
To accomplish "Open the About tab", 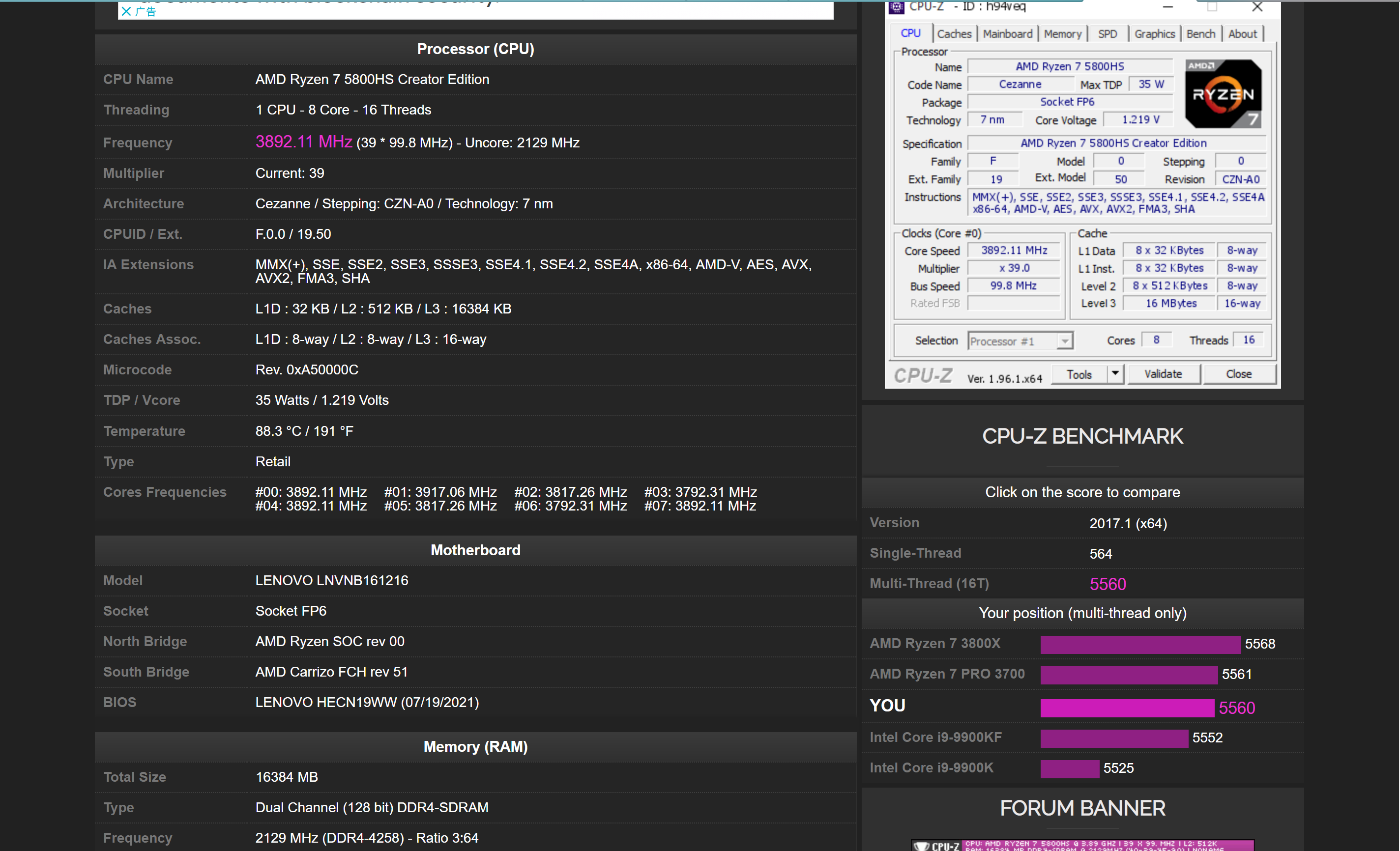I will pyautogui.click(x=1242, y=34).
